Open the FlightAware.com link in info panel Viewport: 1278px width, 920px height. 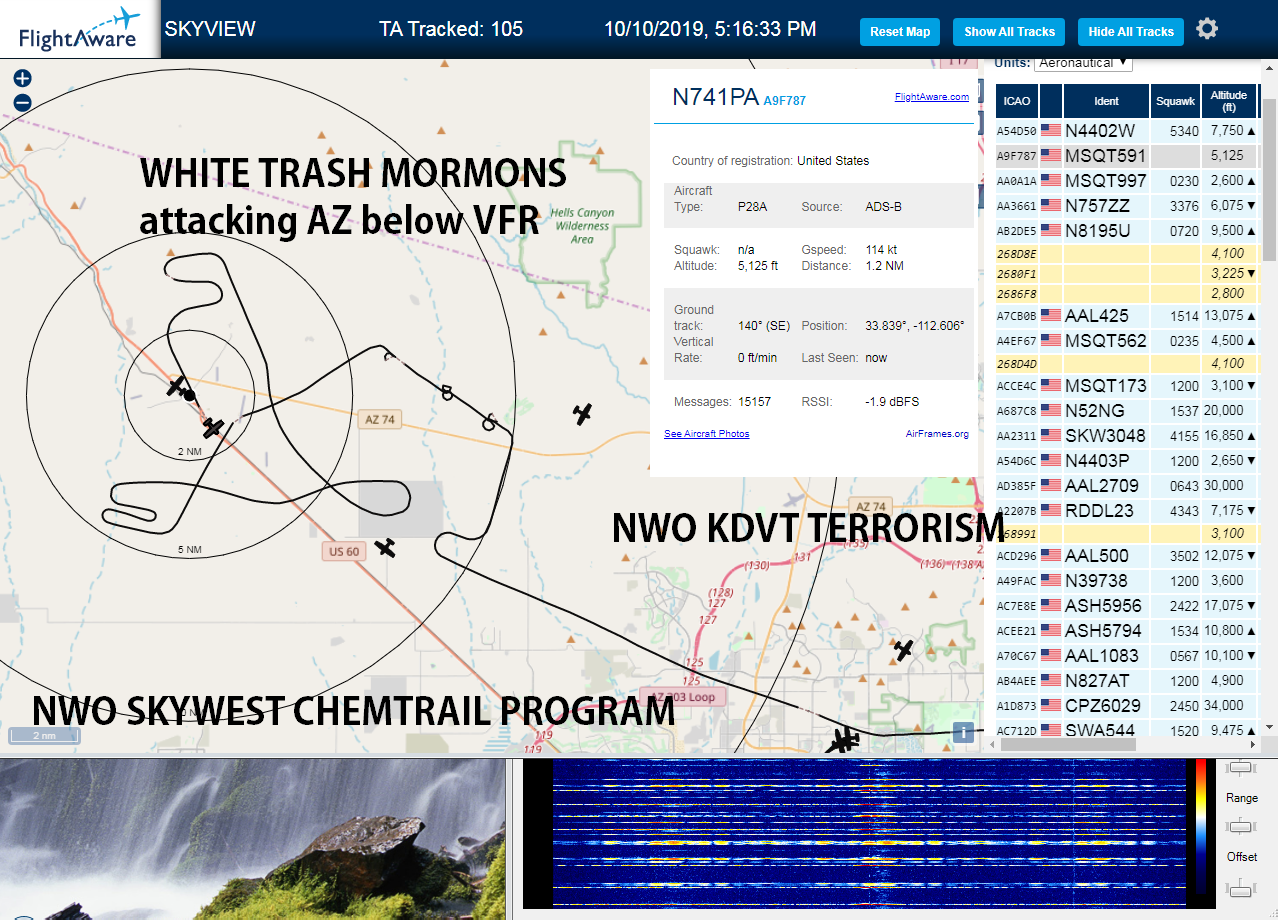pos(931,97)
